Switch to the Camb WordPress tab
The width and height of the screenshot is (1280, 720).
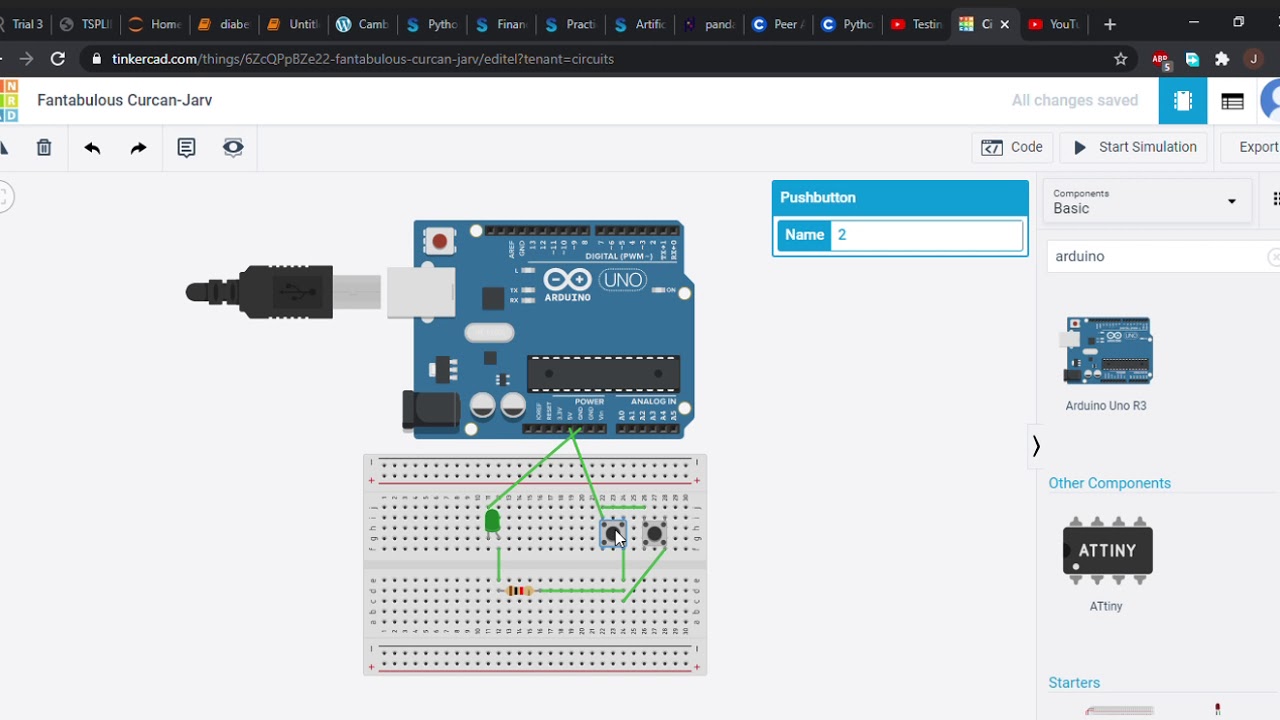(x=362, y=24)
